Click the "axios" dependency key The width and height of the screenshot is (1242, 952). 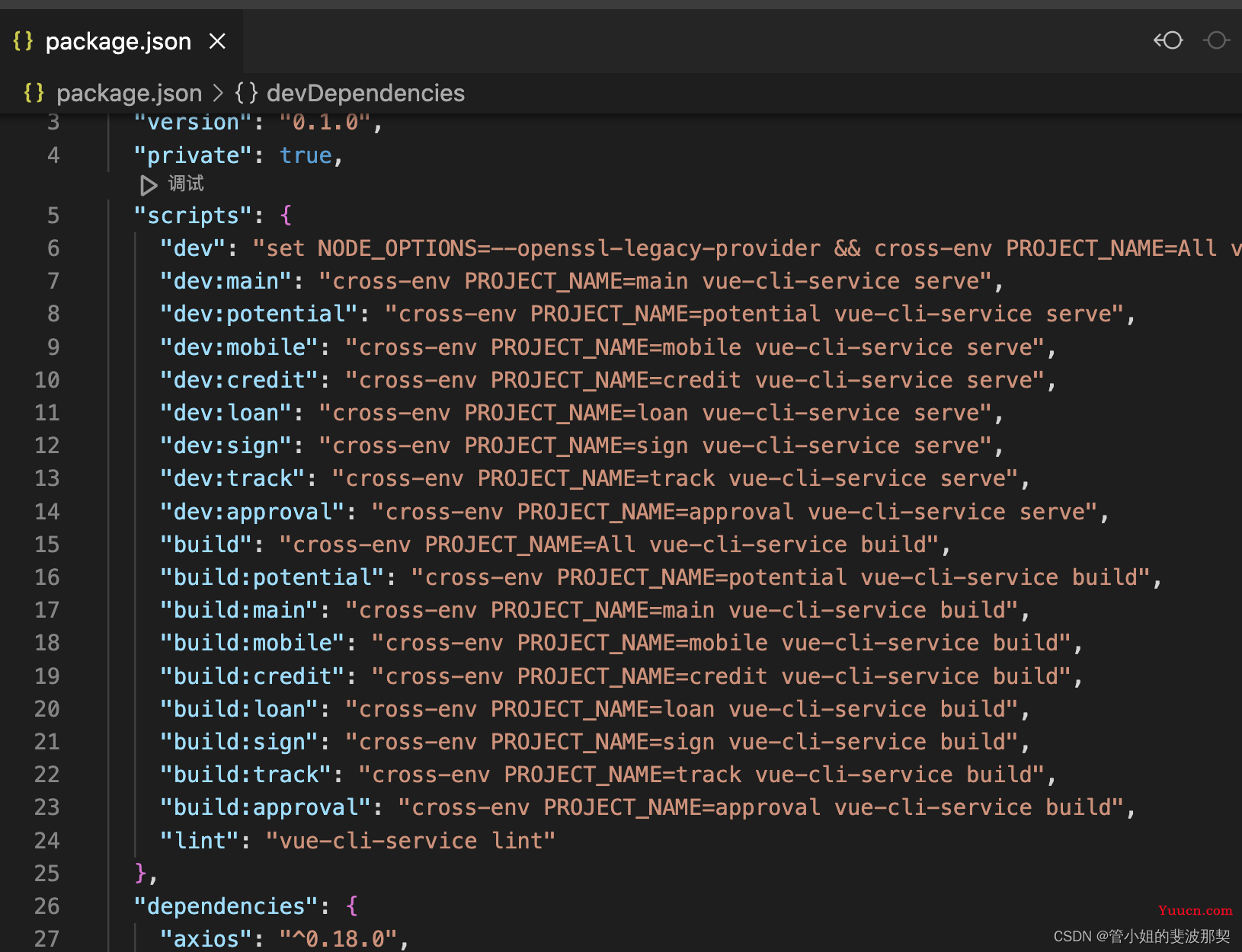[206, 939]
